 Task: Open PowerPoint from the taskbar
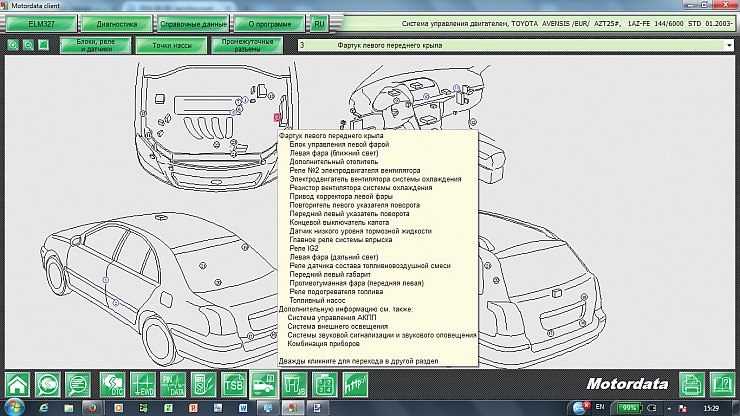(x=193, y=408)
